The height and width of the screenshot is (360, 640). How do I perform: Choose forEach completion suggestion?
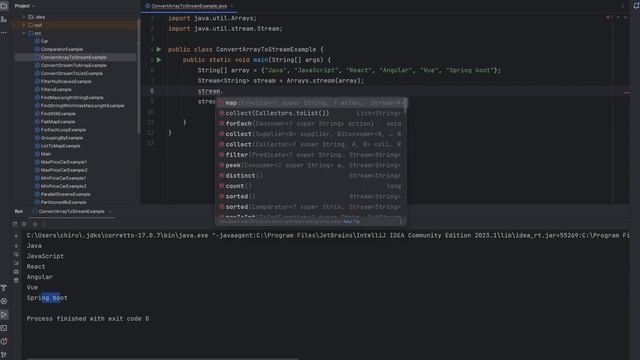point(310,124)
